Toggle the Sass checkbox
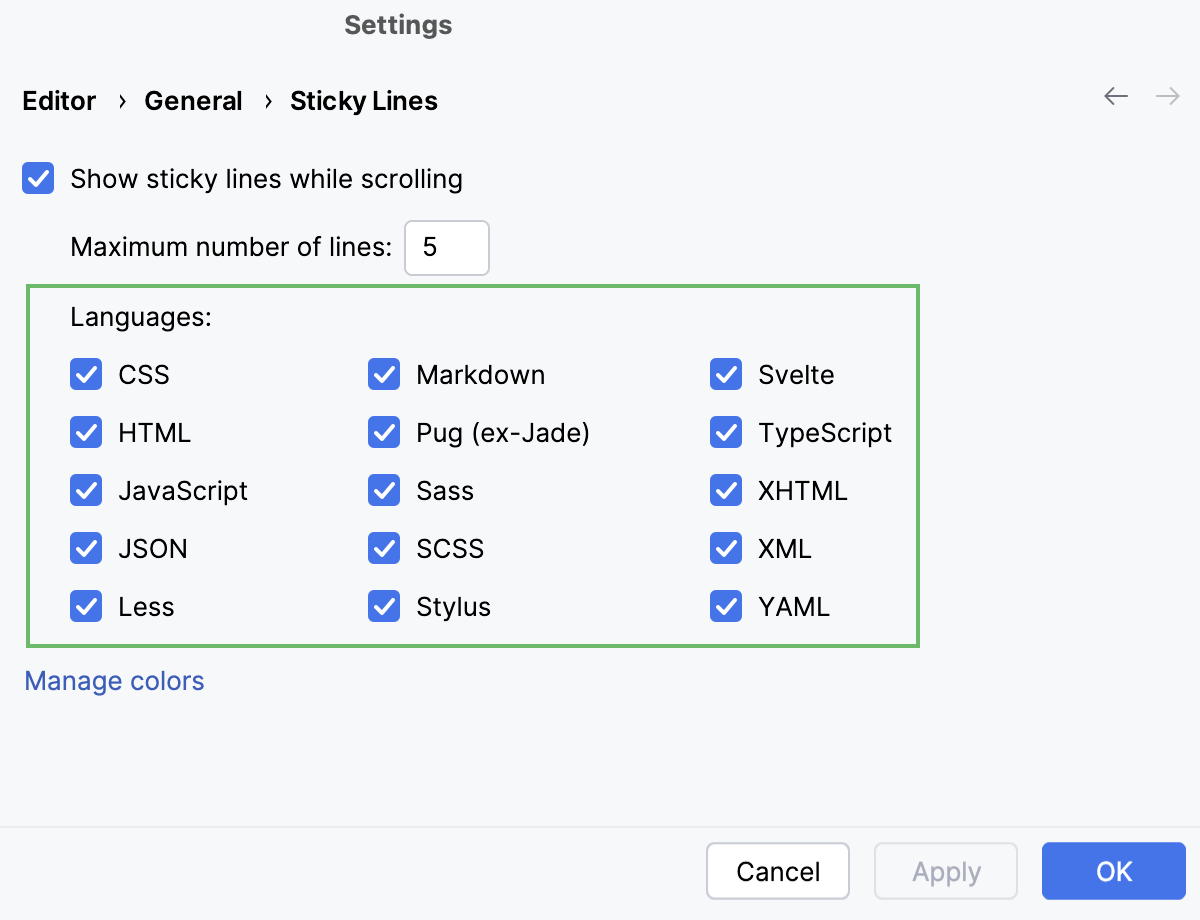Image resolution: width=1200 pixels, height=920 pixels. pyautogui.click(x=384, y=490)
